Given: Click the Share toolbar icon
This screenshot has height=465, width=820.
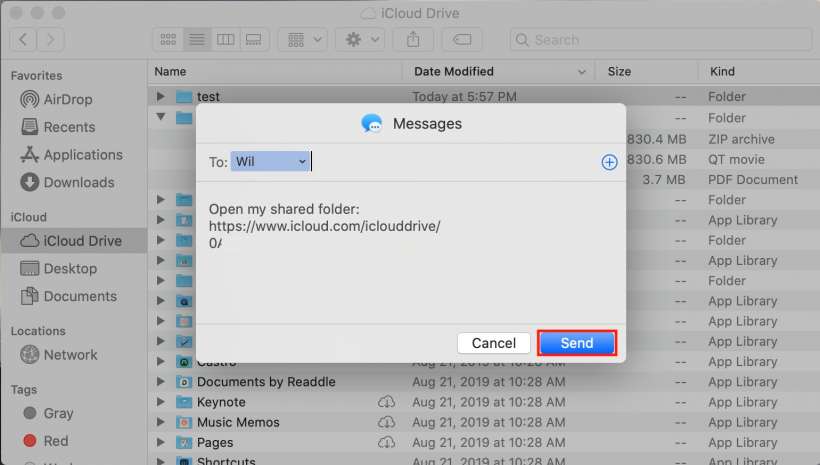Looking at the screenshot, I should point(413,40).
